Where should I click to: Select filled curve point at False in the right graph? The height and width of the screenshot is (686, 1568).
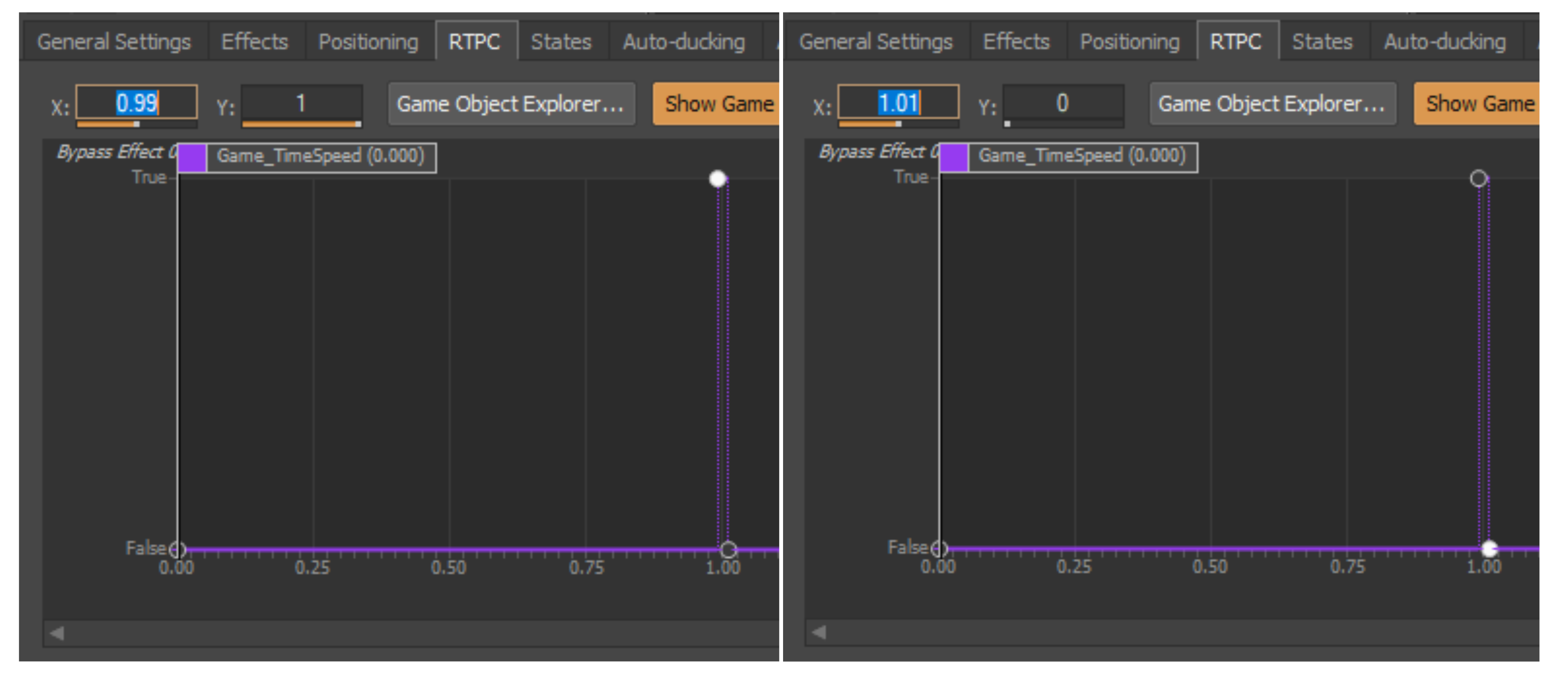click(1489, 549)
